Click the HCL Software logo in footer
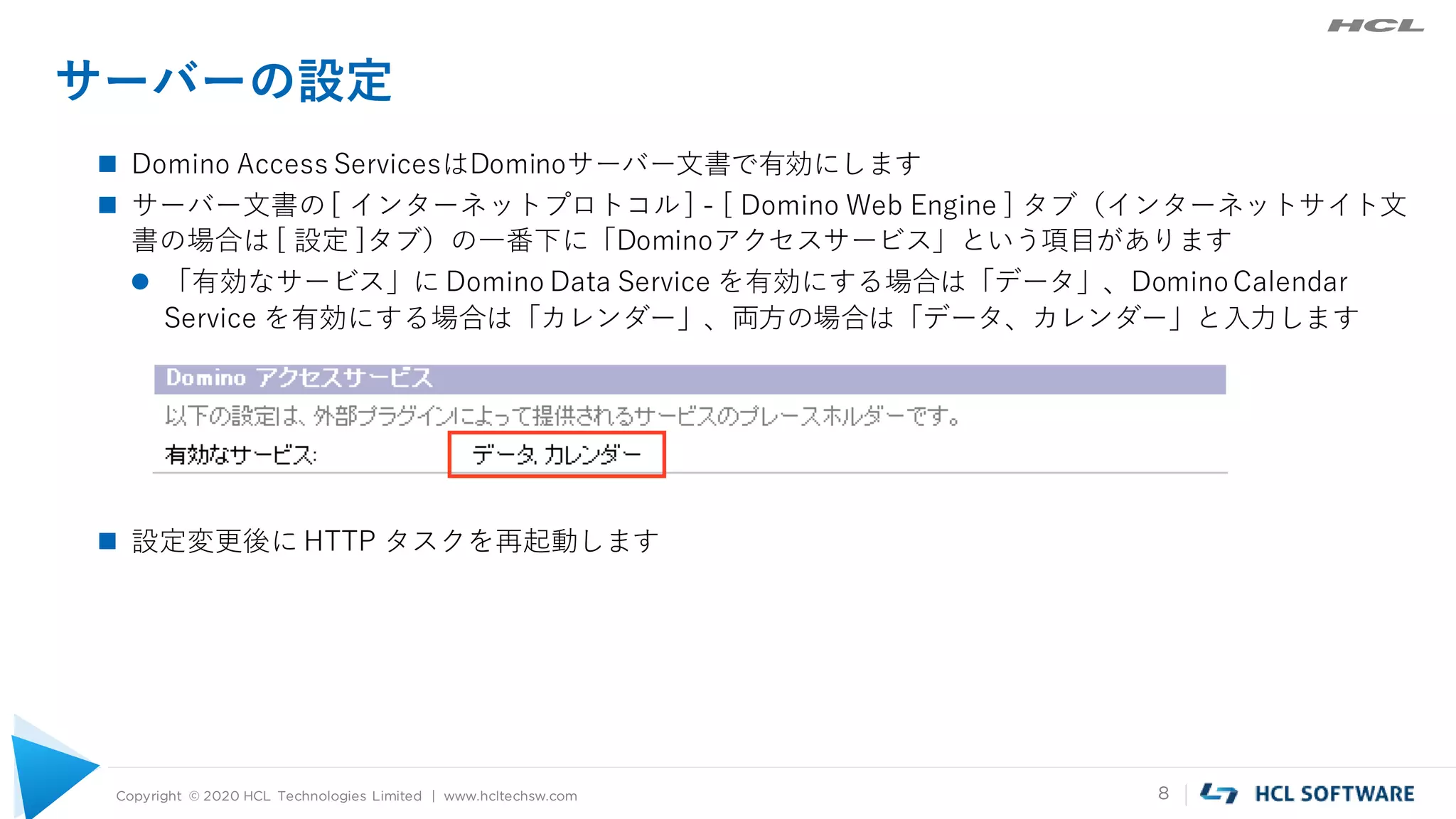This screenshot has height=819, width=1456. (1307, 793)
